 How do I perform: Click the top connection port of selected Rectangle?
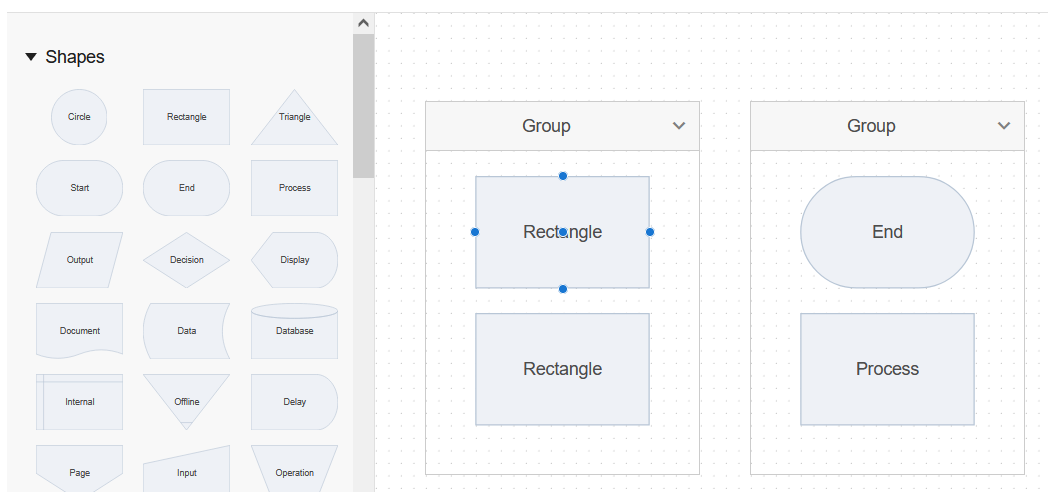click(x=563, y=176)
